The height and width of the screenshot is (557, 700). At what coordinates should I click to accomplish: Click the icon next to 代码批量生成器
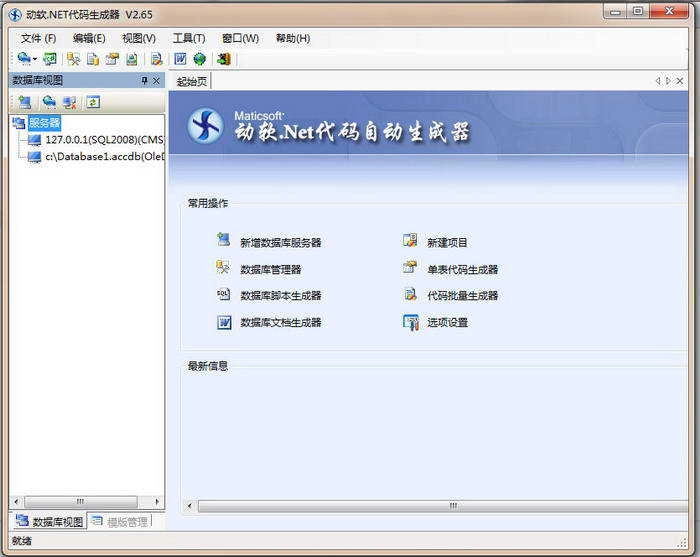click(x=410, y=294)
